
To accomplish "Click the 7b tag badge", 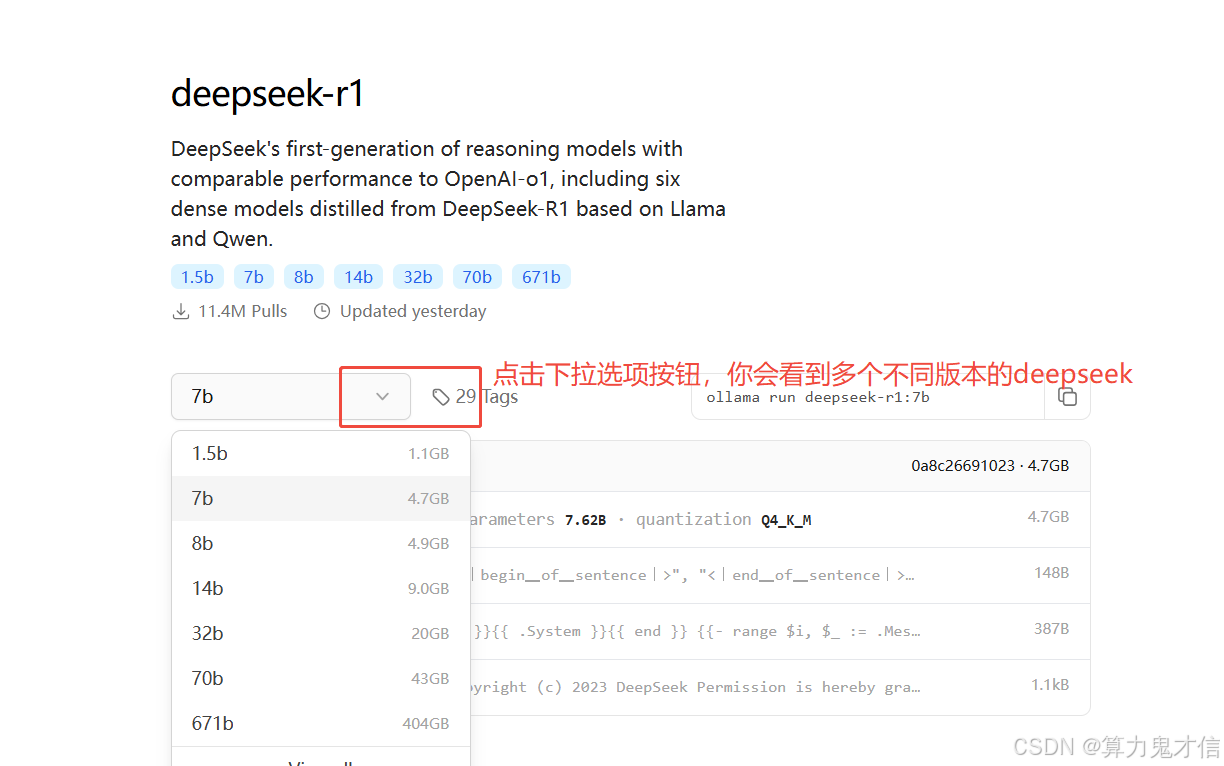I will click(x=254, y=277).
